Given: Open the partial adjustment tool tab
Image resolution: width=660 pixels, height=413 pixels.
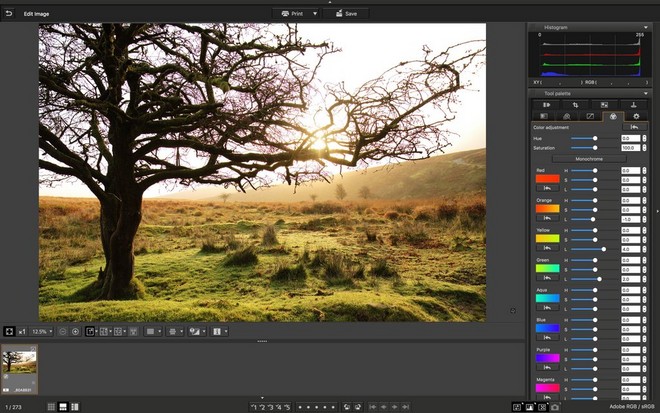Looking at the screenshot, I should tap(604, 105).
